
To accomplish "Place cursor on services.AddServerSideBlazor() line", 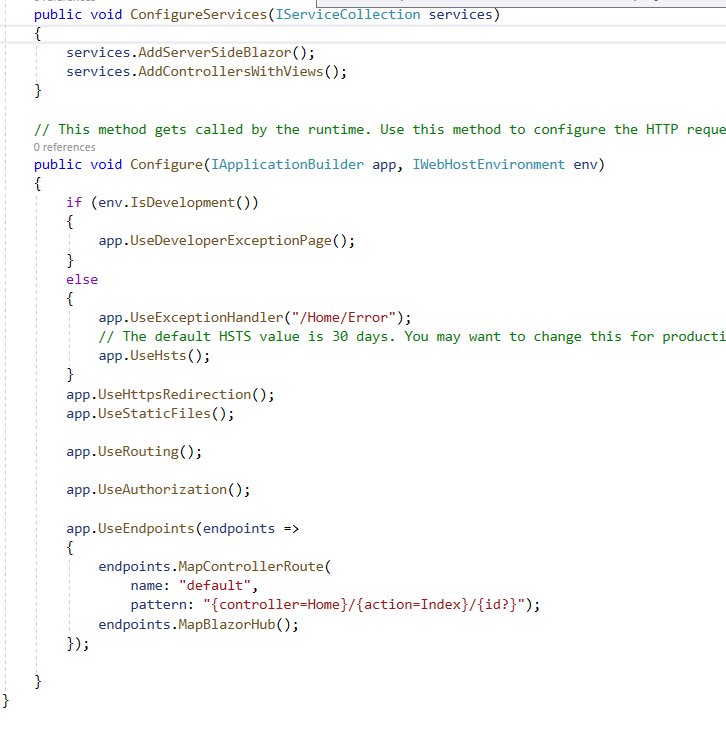I will pos(190,52).
